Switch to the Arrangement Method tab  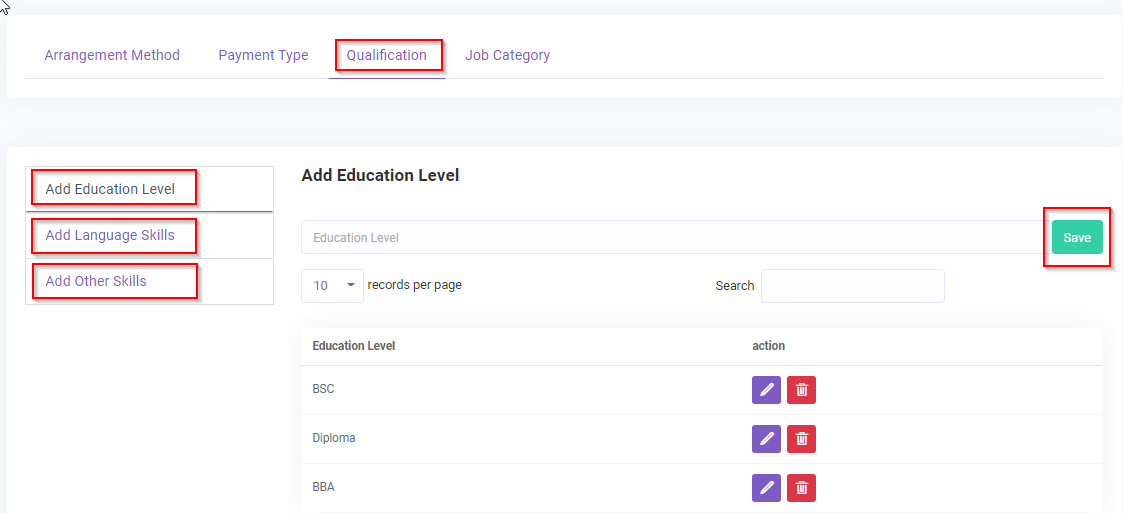pyautogui.click(x=112, y=55)
